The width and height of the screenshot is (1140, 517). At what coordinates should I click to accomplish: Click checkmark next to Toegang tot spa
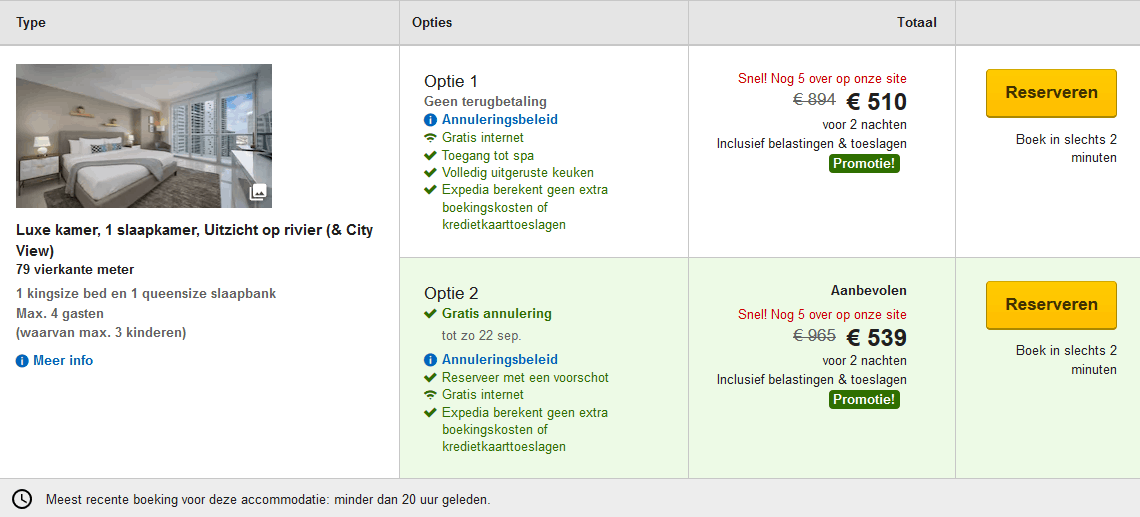coord(430,156)
